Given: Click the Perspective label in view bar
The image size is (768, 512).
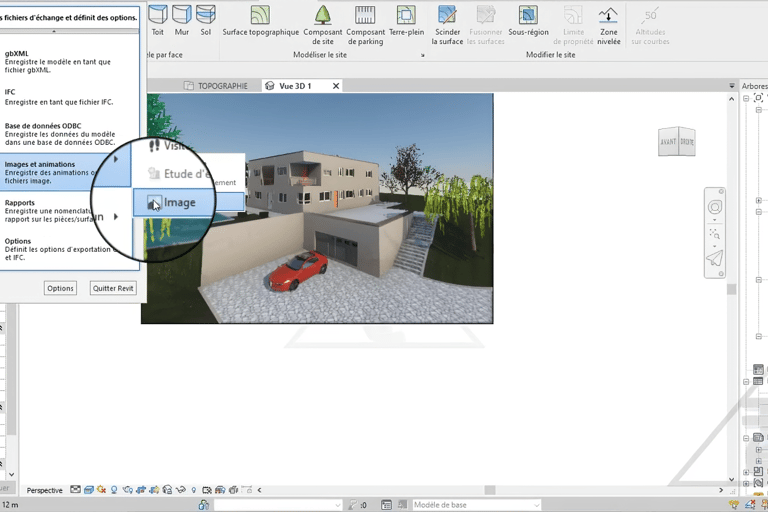Looking at the screenshot, I should tap(45, 490).
